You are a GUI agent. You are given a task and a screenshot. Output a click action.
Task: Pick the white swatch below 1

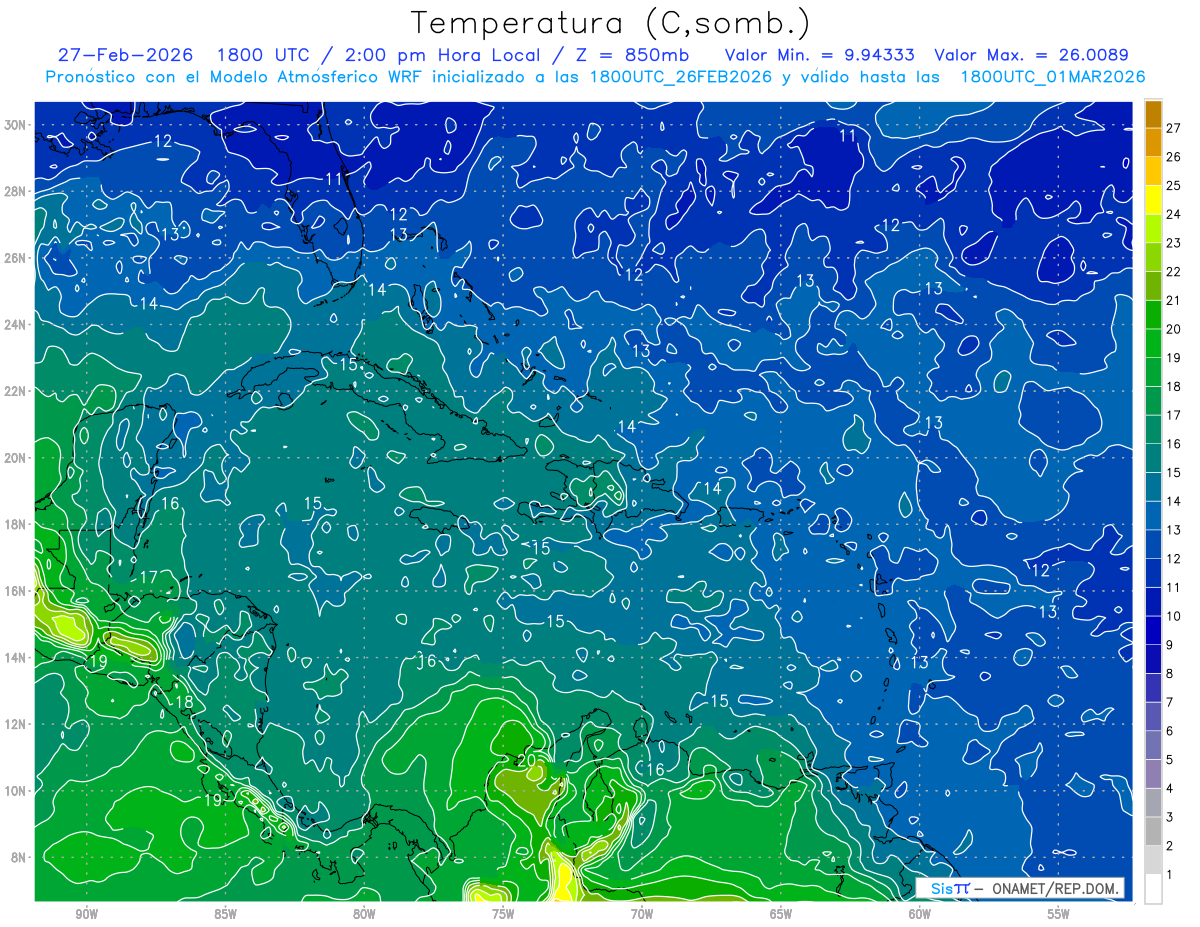pyautogui.click(x=1153, y=889)
